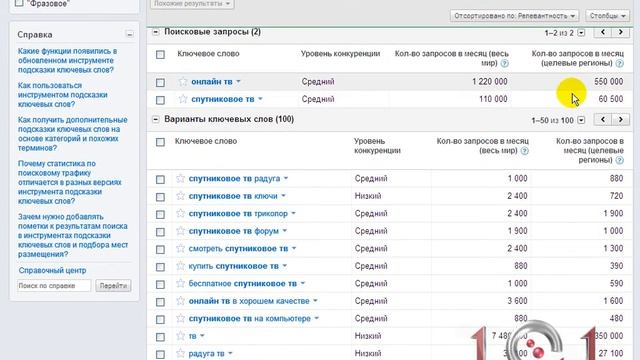Viewport: 640px width, 360px height.
Task: Collapse the Поисковые запросы section
Action: point(156,32)
